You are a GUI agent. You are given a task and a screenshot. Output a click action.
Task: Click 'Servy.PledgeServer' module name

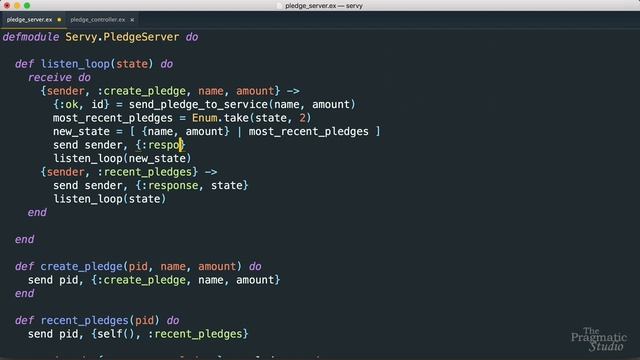click(122, 37)
